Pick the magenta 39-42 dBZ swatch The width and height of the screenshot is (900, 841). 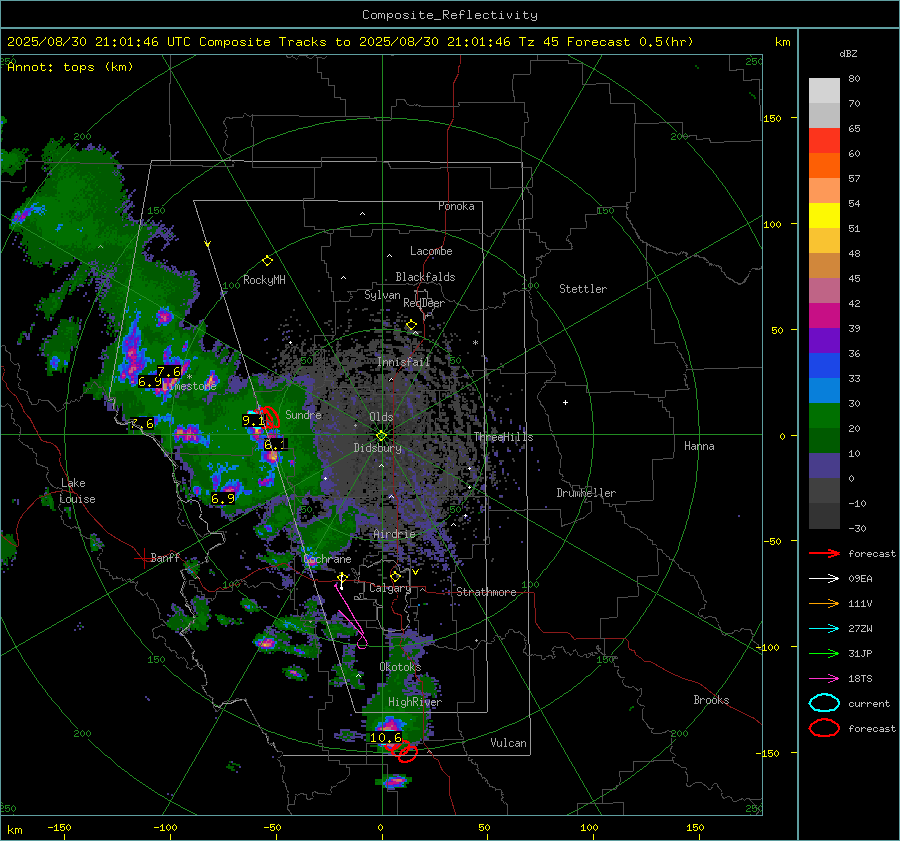[824, 316]
